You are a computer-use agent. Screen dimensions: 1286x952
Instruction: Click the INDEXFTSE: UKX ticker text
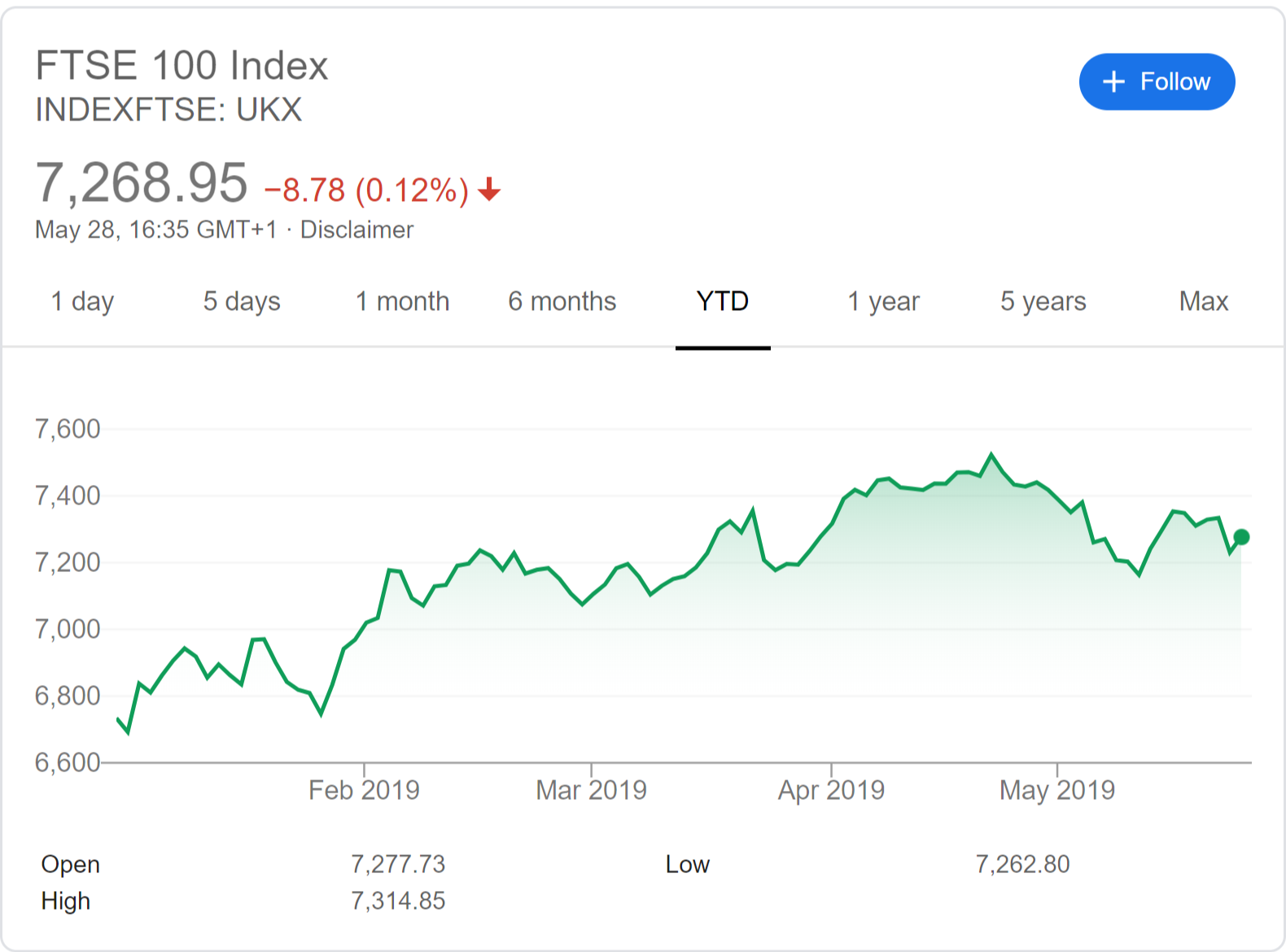168,110
